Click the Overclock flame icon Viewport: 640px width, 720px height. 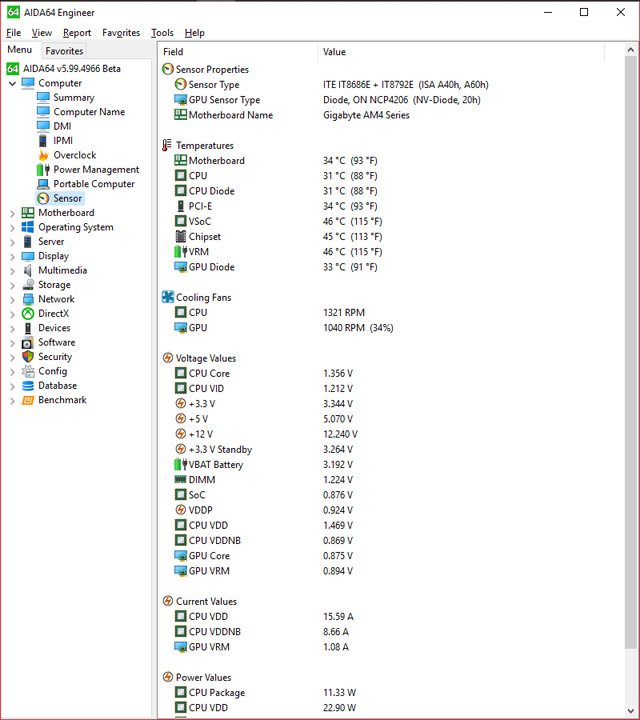(x=43, y=155)
